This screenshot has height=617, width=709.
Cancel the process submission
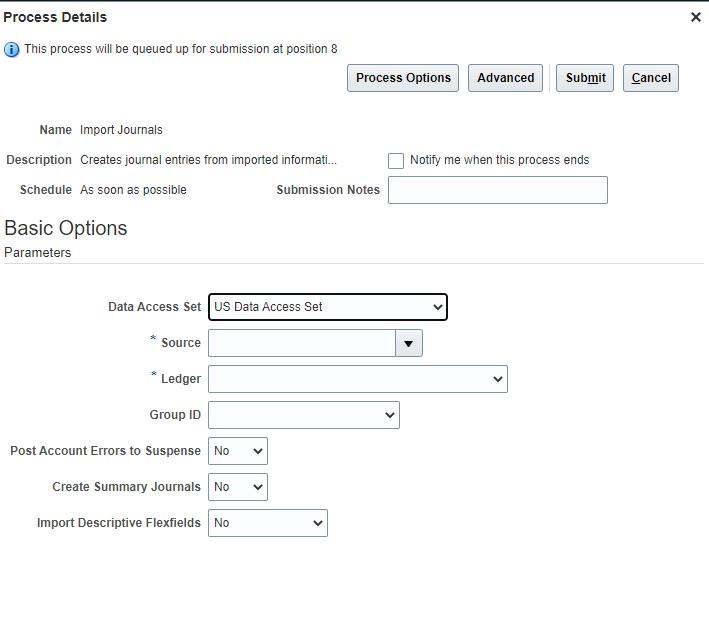pos(651,78)
